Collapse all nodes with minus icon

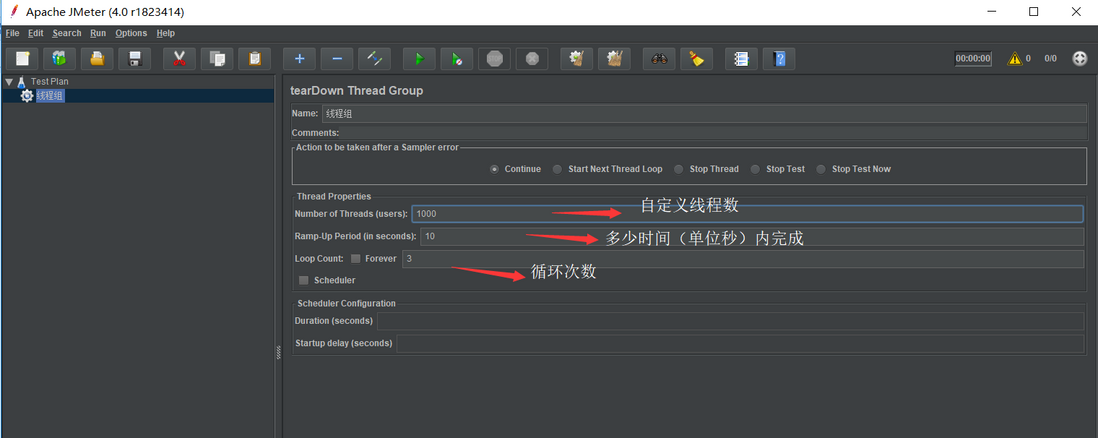pos(337,59)
